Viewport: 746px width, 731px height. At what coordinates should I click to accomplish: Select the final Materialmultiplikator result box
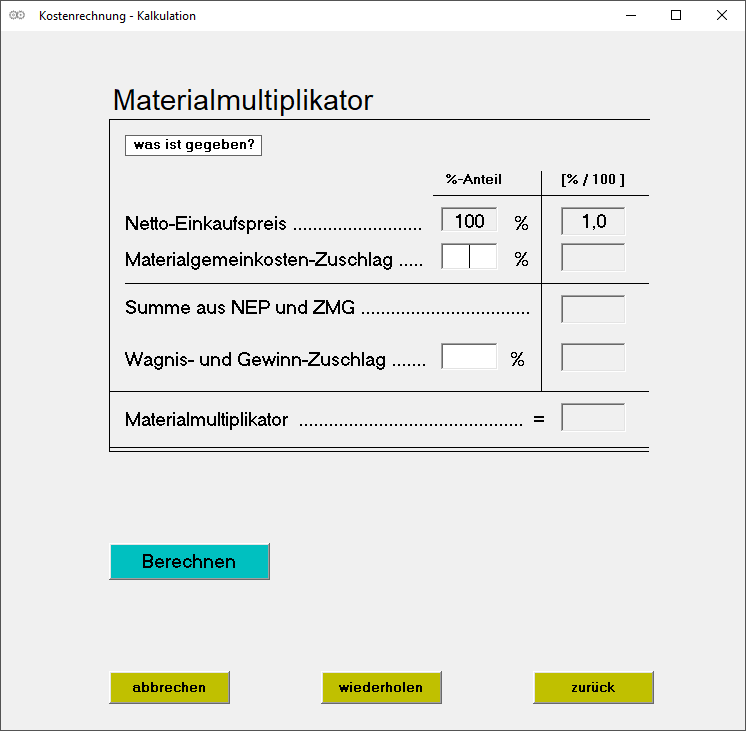(593, 418)
